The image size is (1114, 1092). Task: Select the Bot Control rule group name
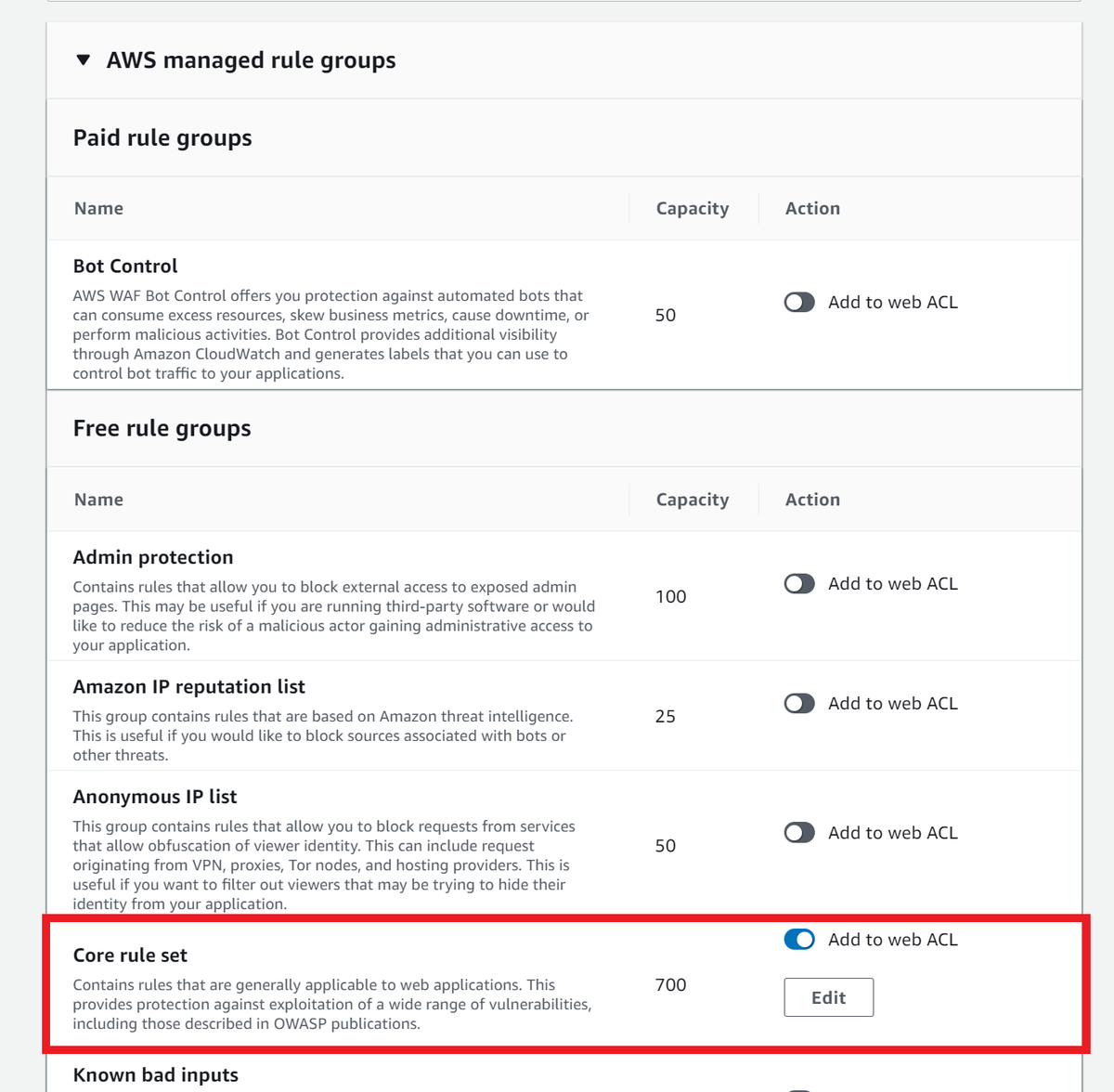[125, 266]
